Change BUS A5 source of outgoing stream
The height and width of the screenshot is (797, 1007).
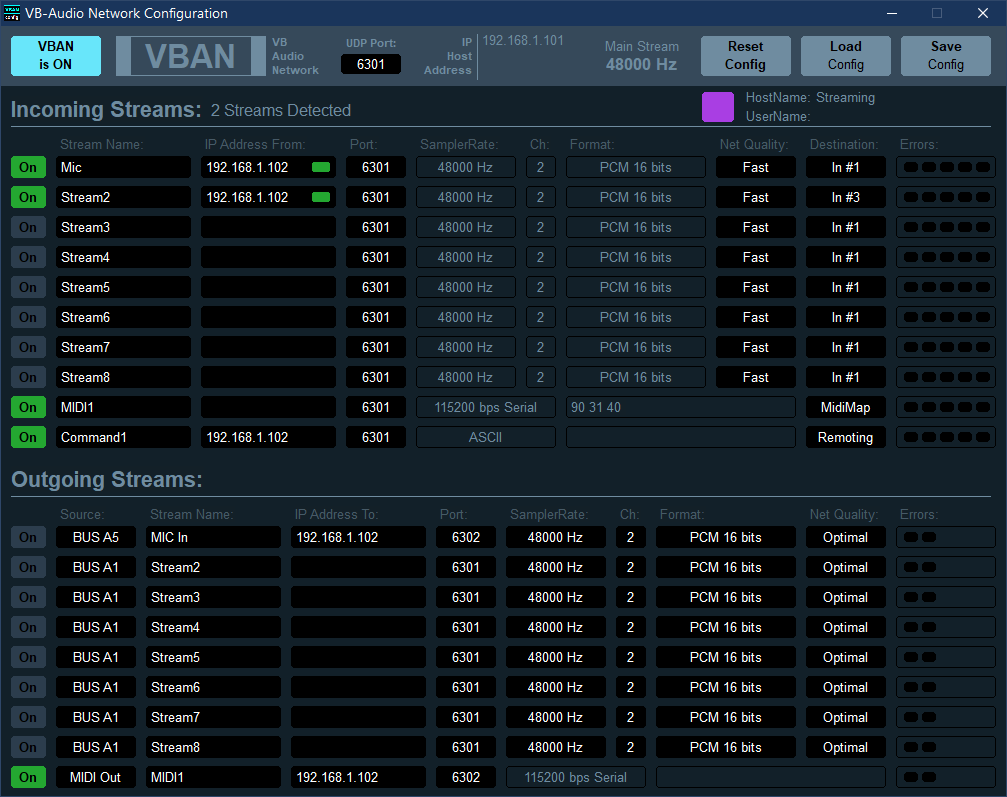[95, 537]
